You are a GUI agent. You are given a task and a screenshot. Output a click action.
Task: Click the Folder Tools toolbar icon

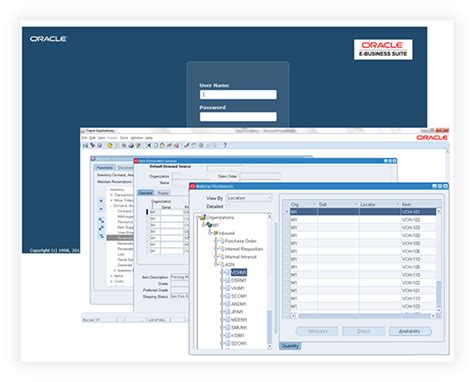215,145
